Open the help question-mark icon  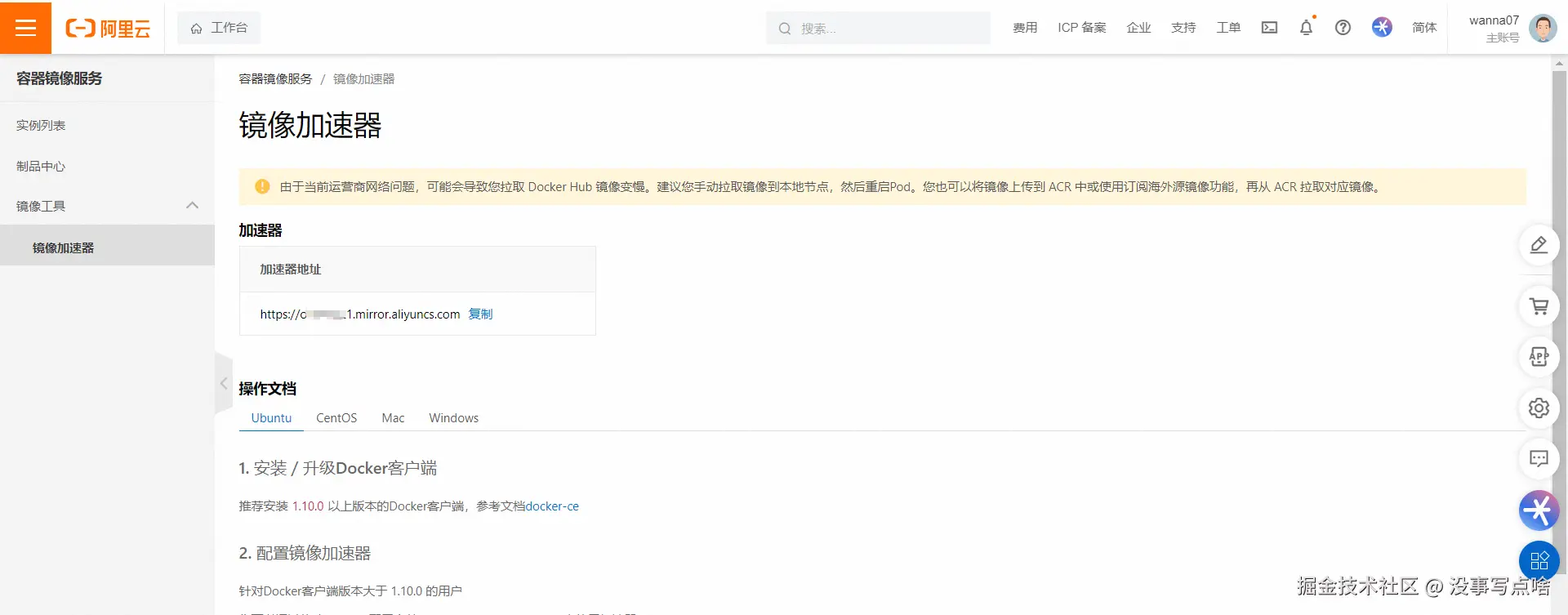pos(1343,28)
